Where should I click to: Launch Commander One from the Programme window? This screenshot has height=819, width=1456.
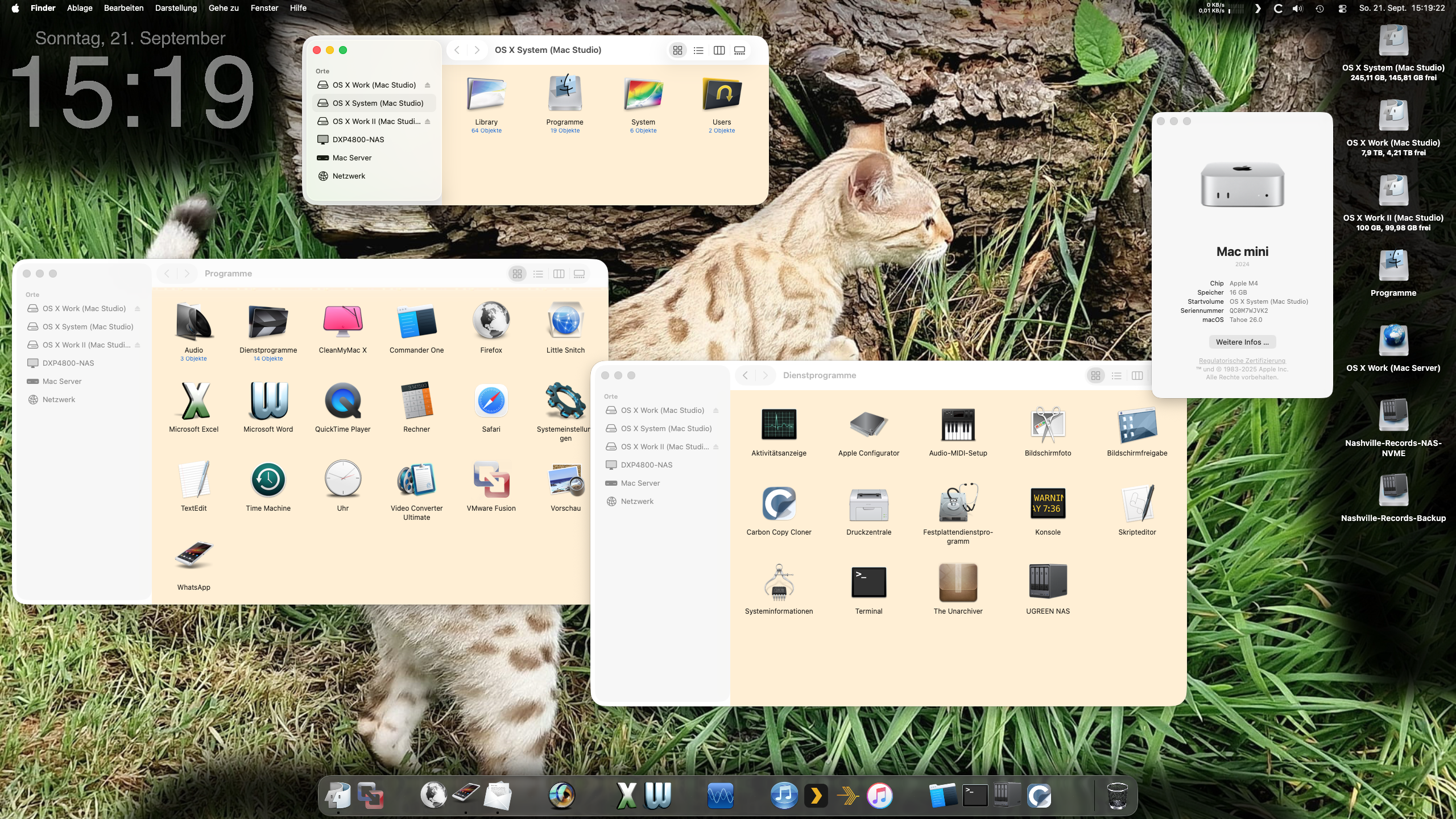pos(416,321)
